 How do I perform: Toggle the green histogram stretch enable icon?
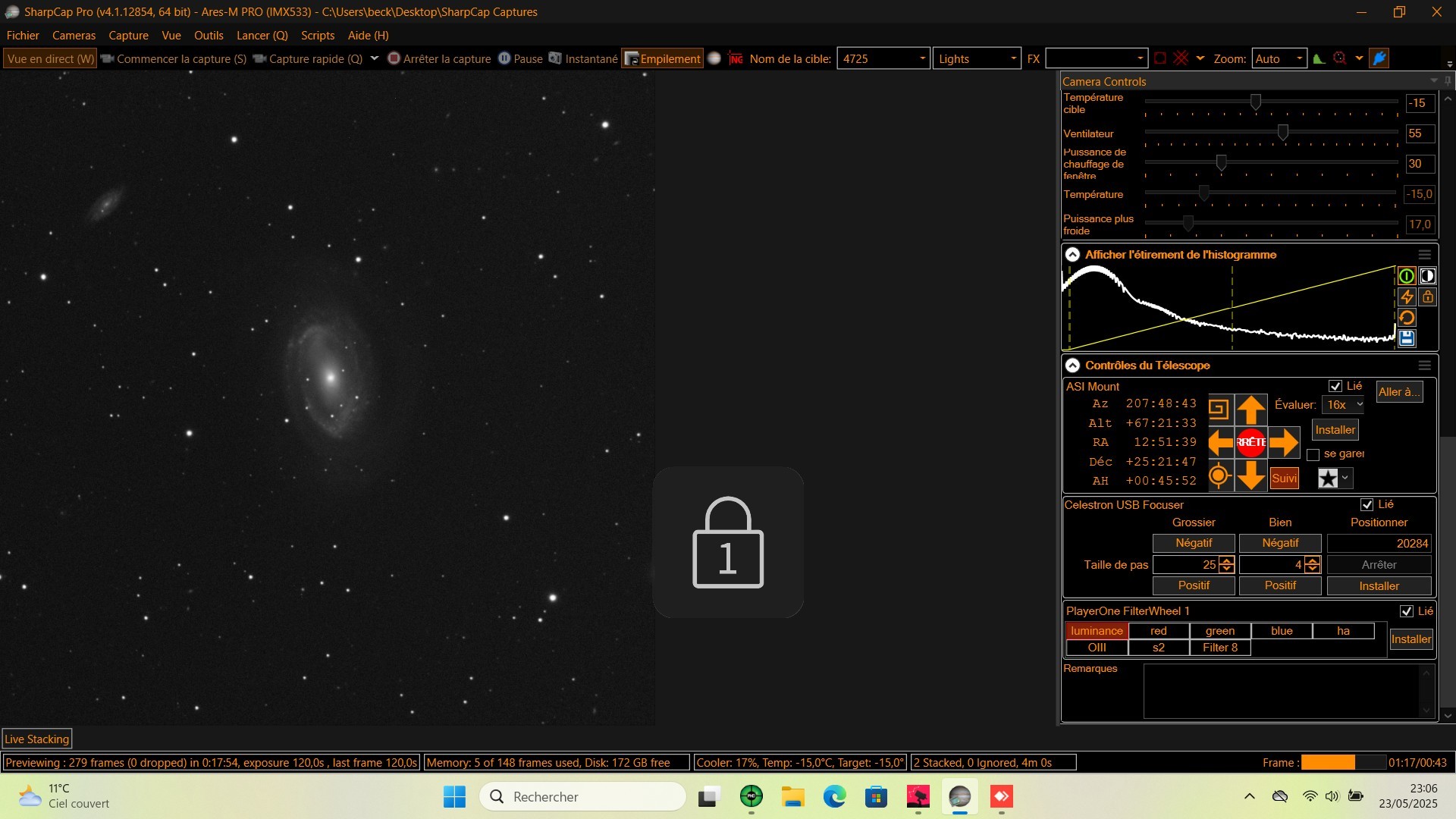click(x=1407, y=276)
